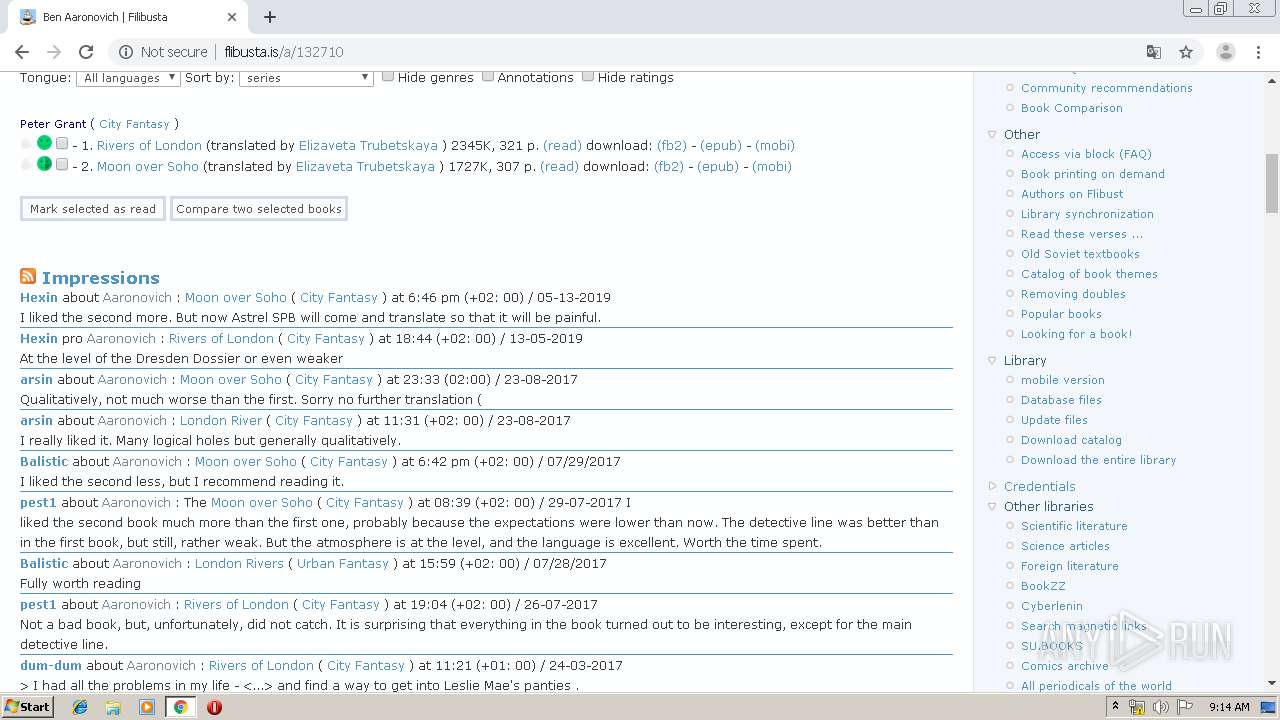Image resolution: width=1280 pixels, height=720 pixels.
Task: Open Download catalog in sidebar
Action: coord(1071,440)
